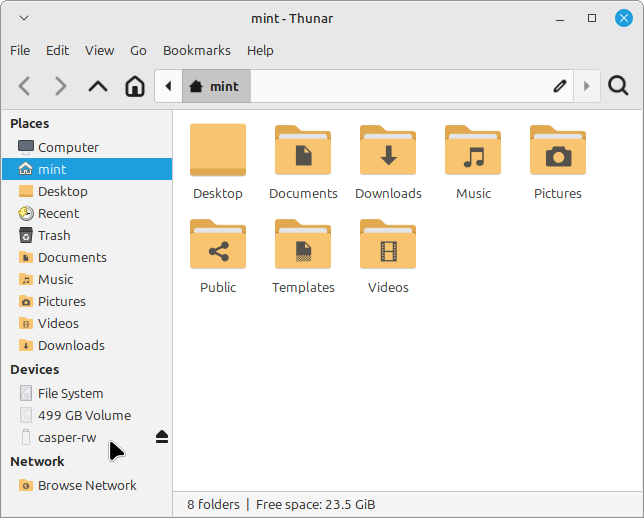Select the Documents folder icon in main view
The width and height of the screenshot is (644, 518).
tap(303, 150)
